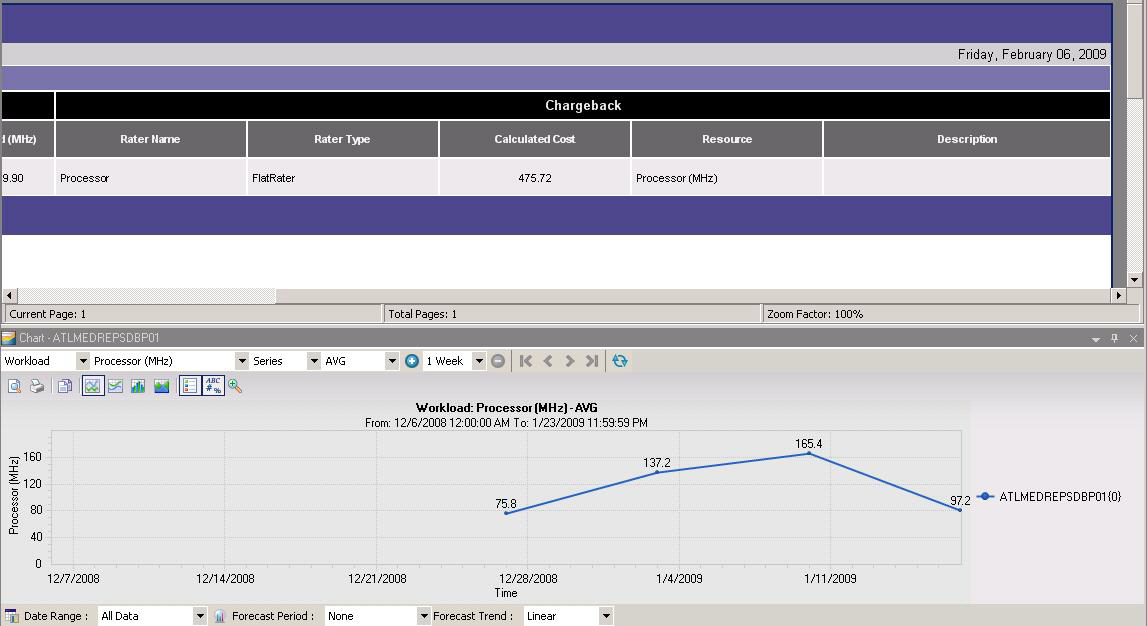Toggle the chart legend display
The height and width of the screenshot is (626, 1147).
(190, 386)
